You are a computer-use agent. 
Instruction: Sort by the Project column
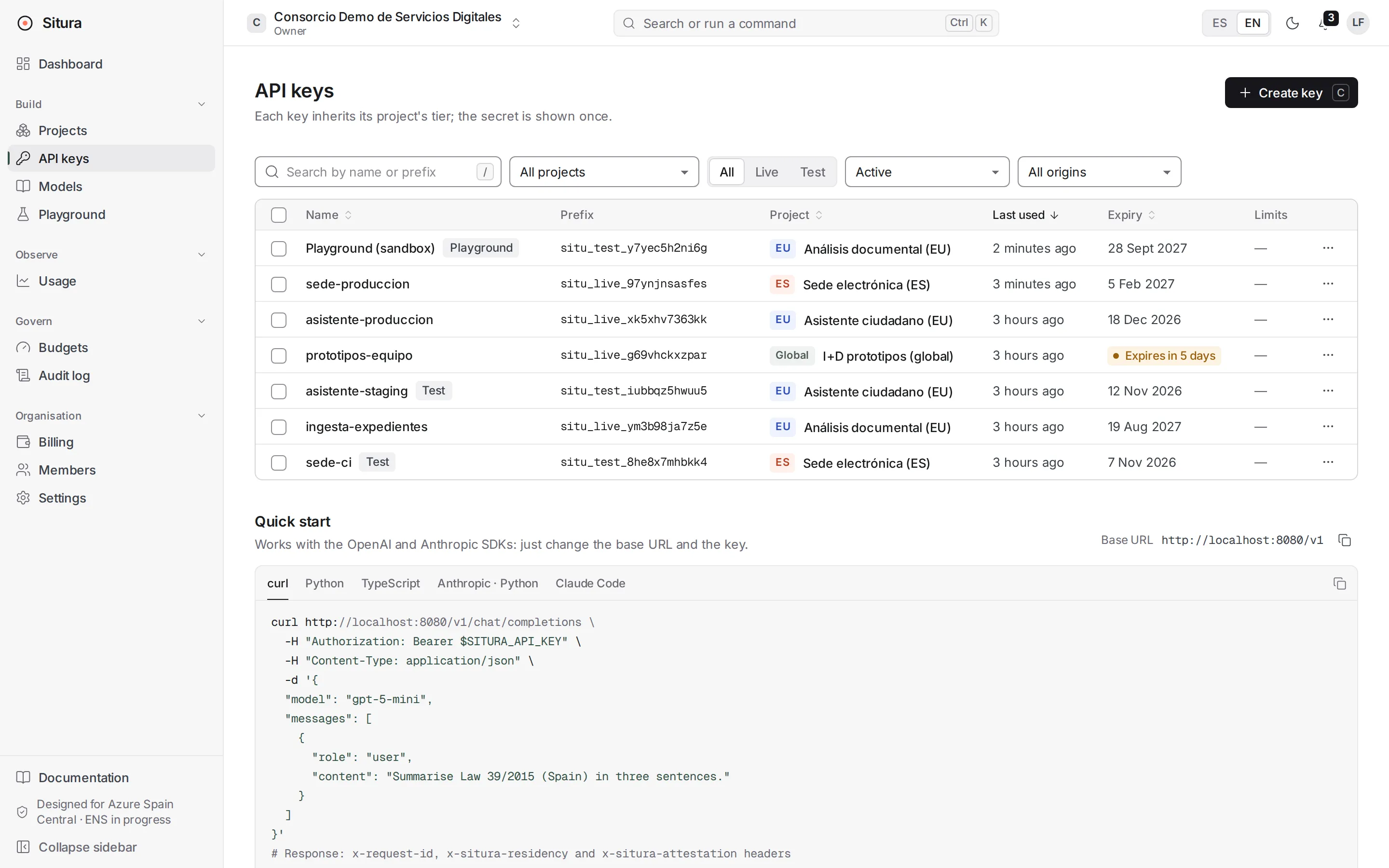coord(796,215)
